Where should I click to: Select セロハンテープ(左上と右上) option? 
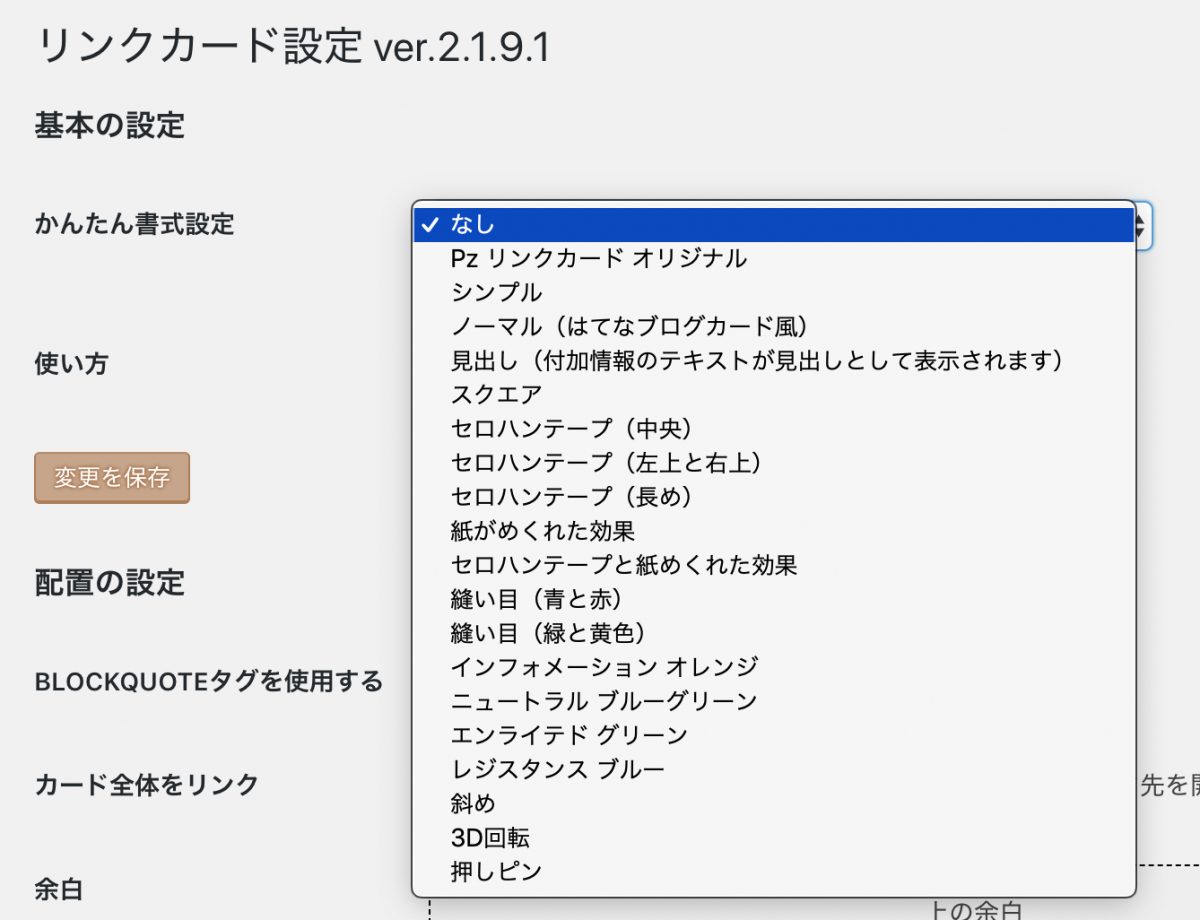point(774,462)
